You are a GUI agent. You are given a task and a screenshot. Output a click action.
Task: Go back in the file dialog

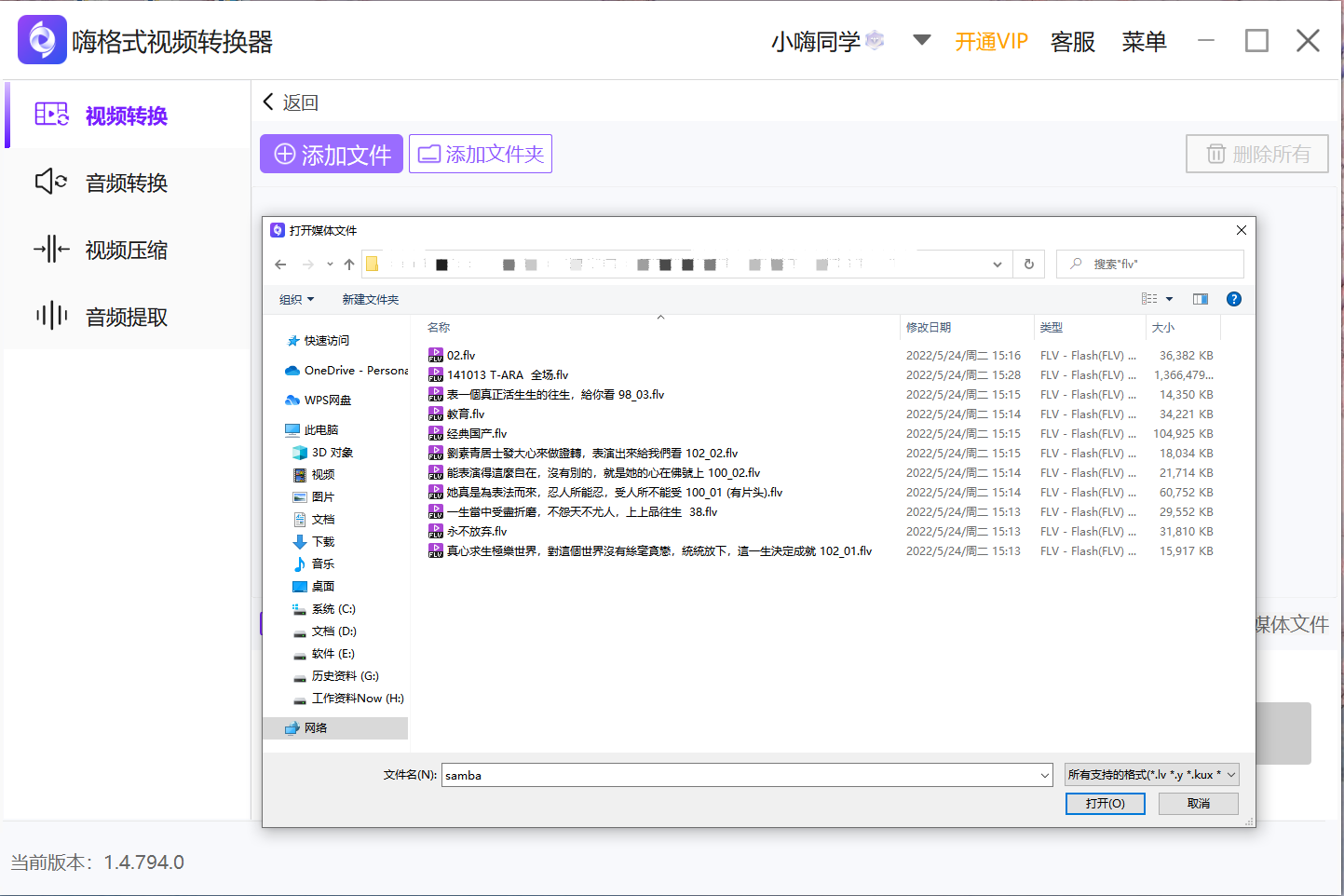(280, 265)
